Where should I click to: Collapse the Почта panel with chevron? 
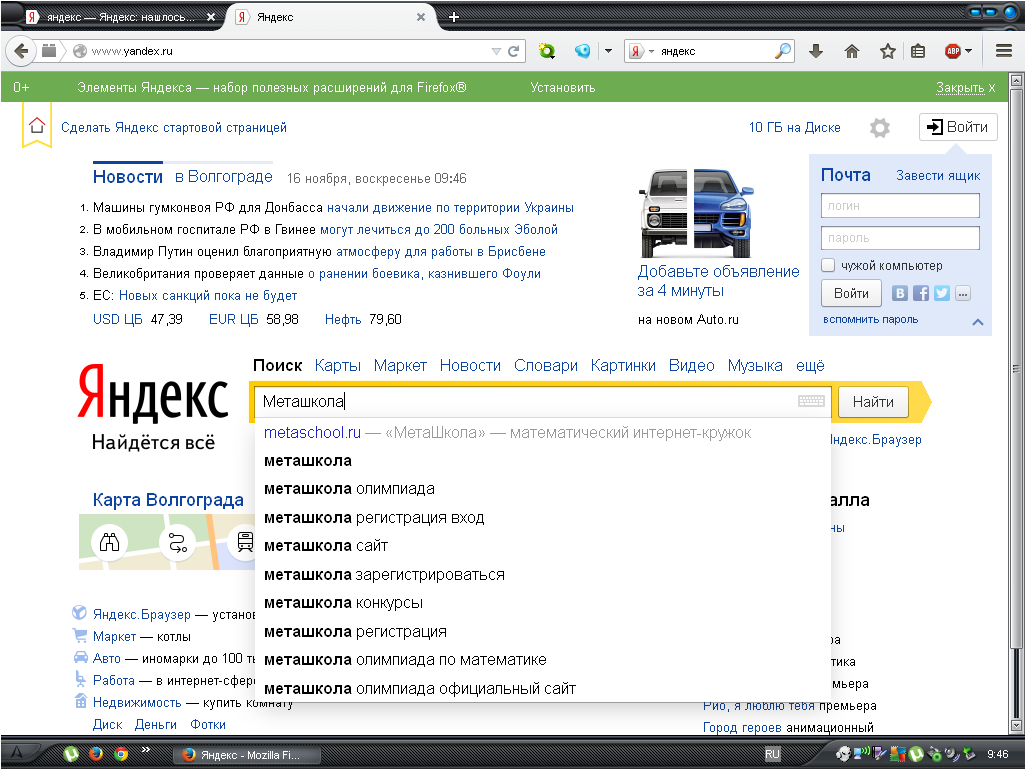(978, 321)
